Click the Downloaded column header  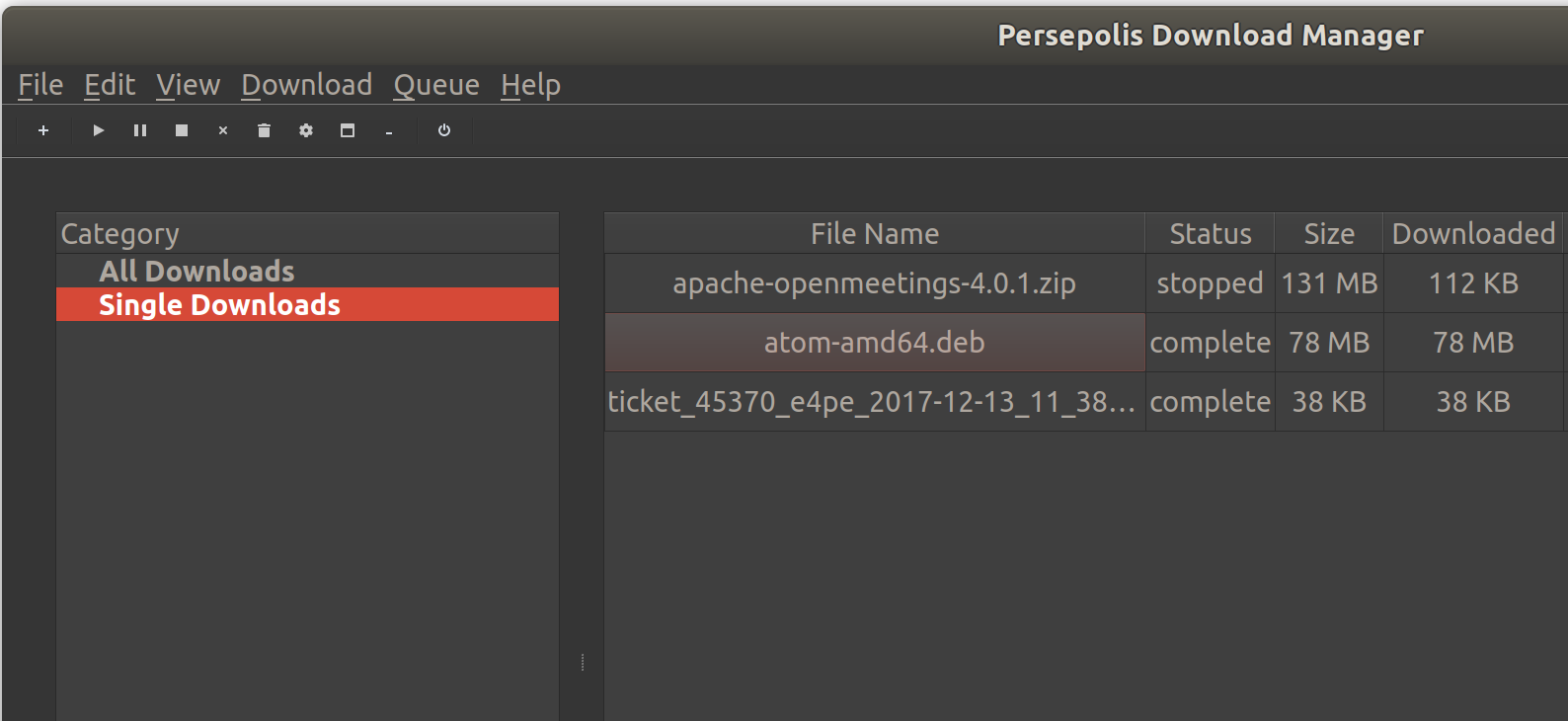click(x=1473, y=233)
